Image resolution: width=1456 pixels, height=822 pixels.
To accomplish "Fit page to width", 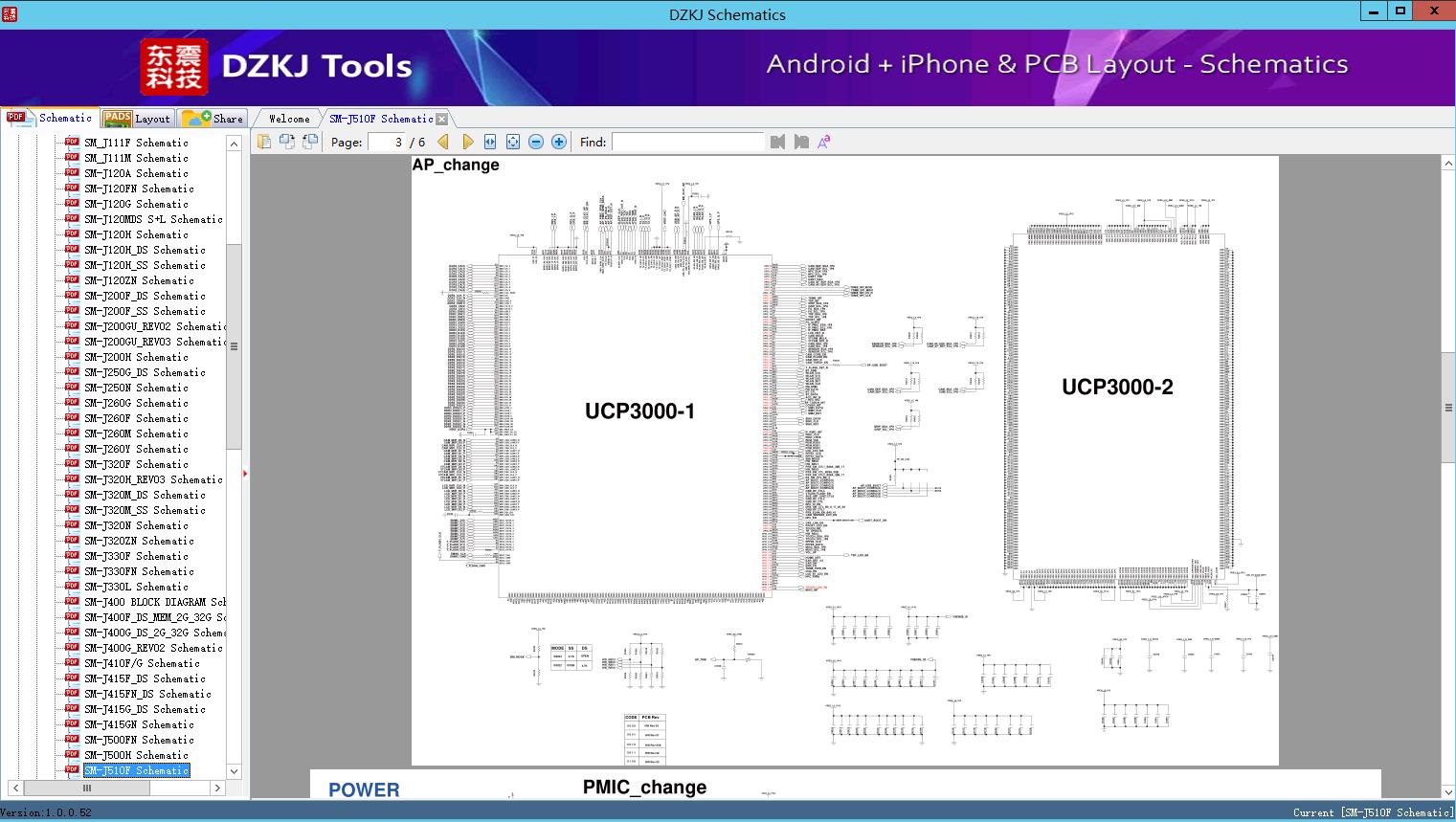I will [490, 142].
